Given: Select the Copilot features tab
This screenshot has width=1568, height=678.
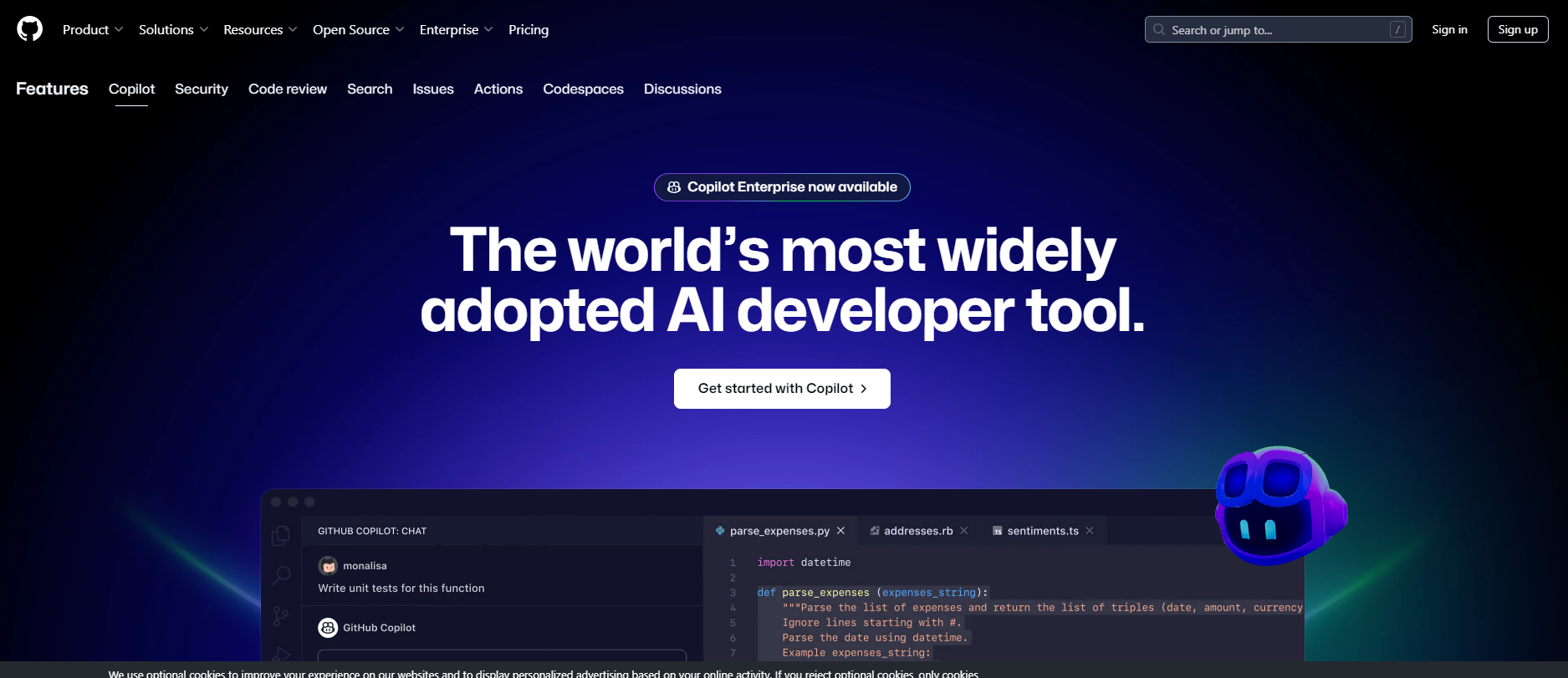Looking at the screenshot, I should (132, 89).
